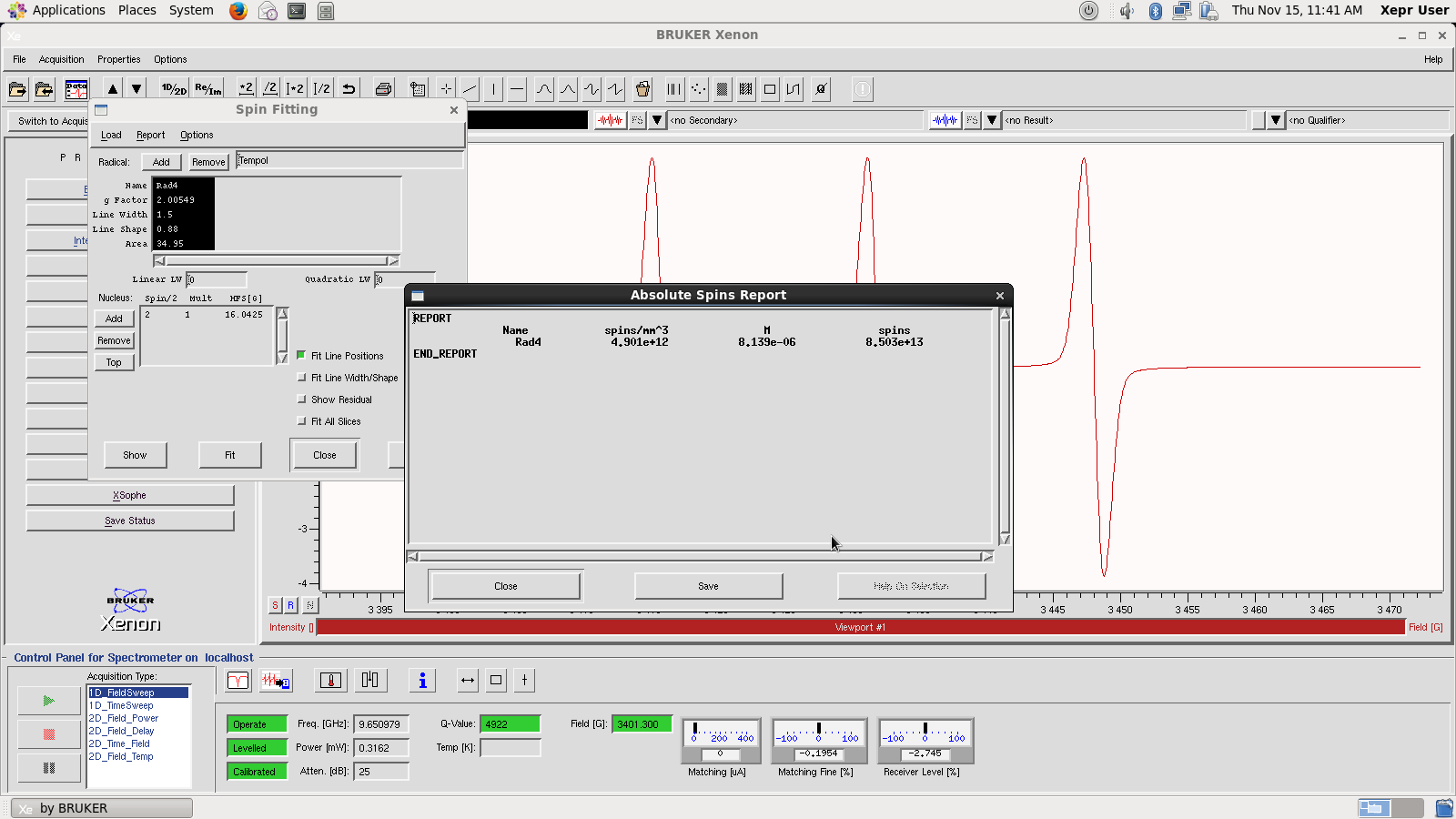Click the thermometer temperature icon

(x=330, y=681)
